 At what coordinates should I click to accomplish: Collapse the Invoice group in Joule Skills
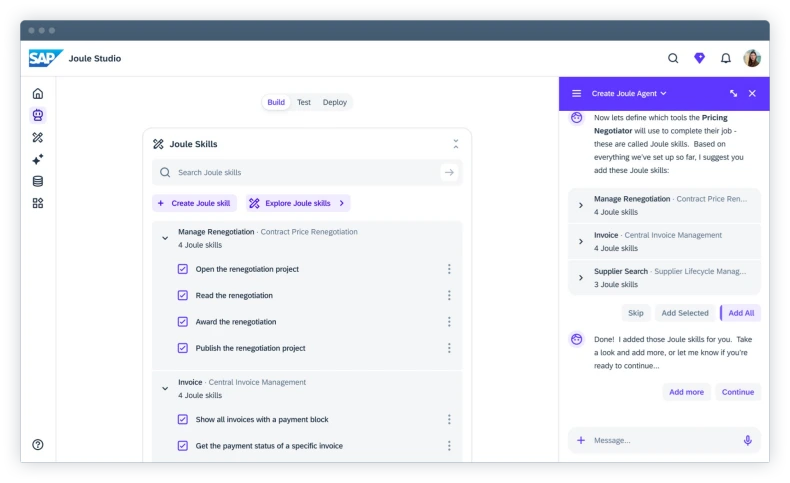165,389
